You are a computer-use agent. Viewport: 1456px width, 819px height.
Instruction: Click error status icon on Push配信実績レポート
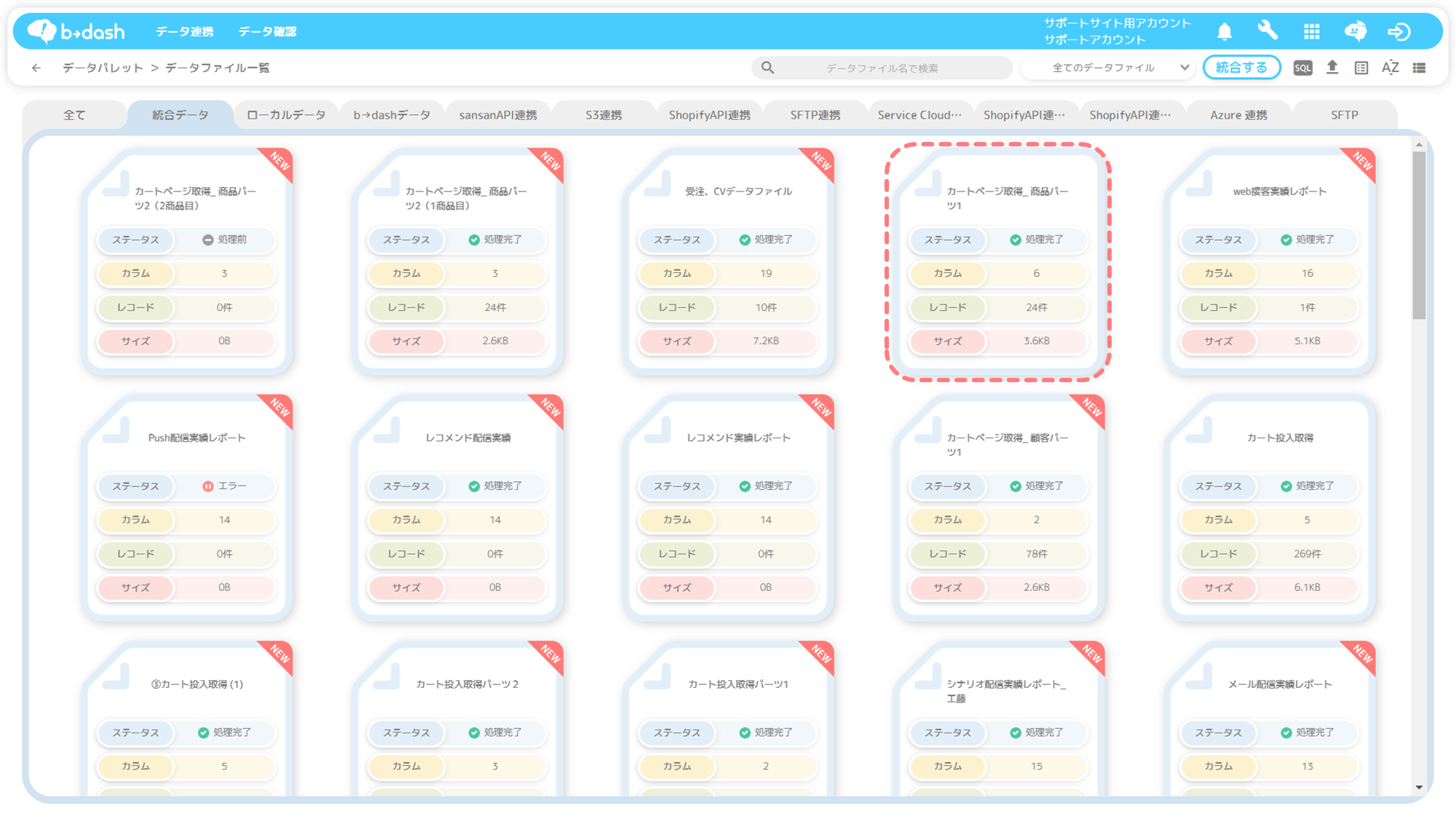pyautogui.click(x=207, y=486)
